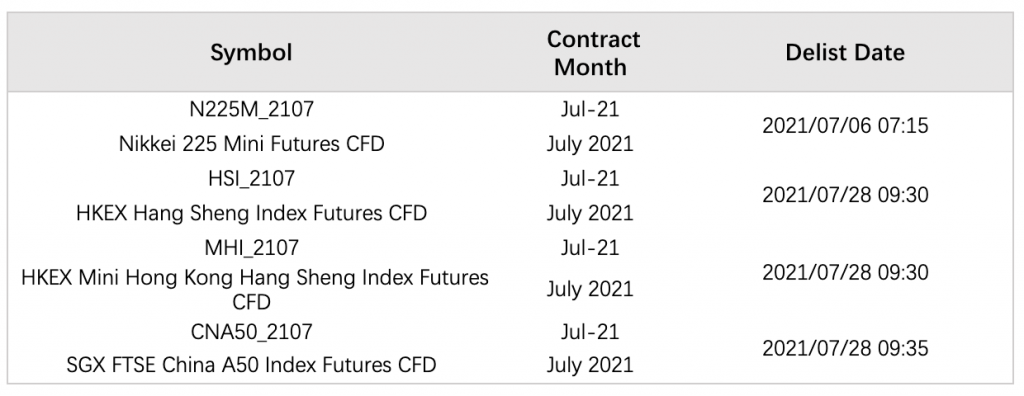Select the Contract Month column header

594,53
